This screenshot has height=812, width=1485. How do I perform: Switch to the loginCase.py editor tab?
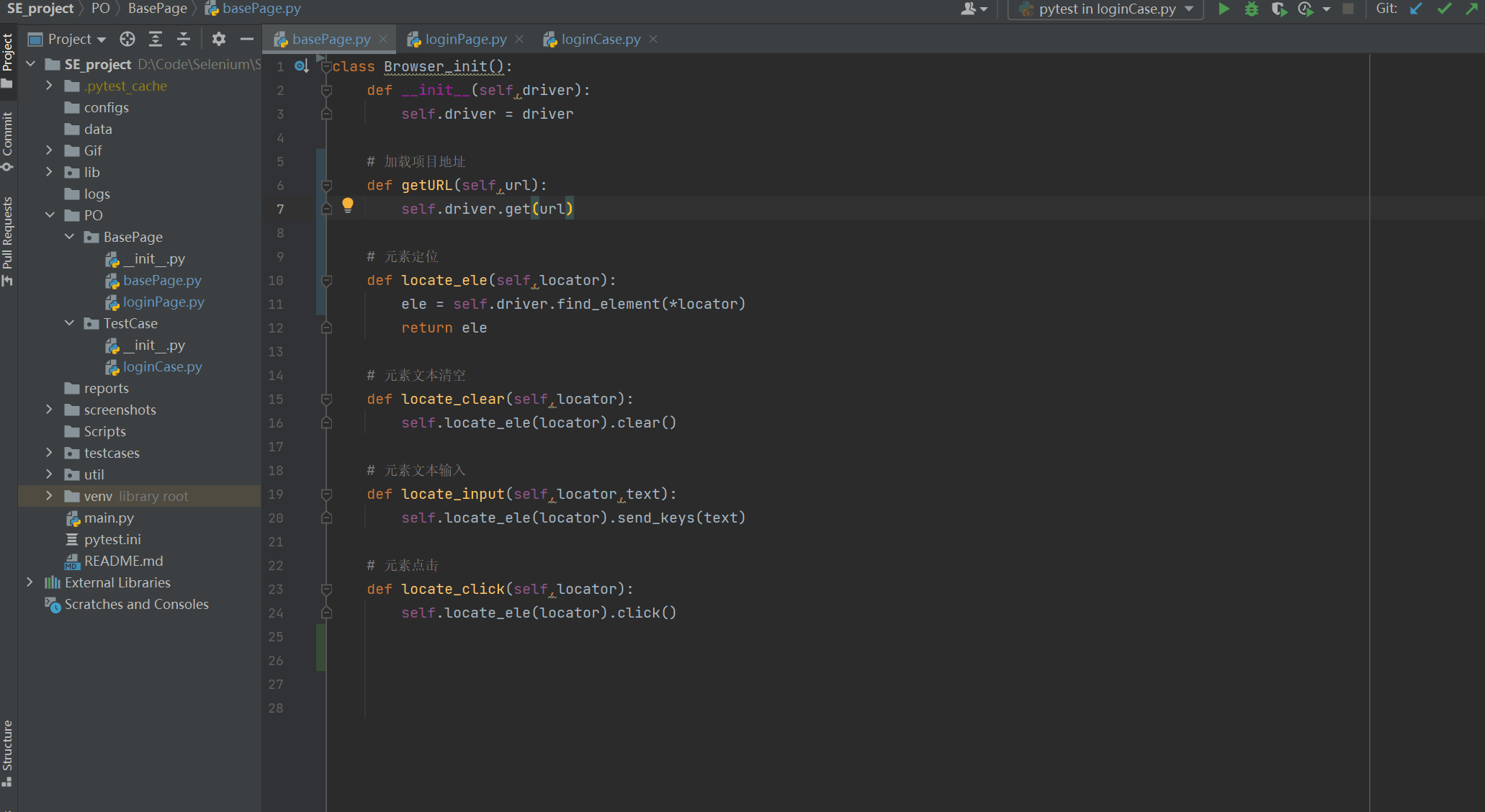[x=601, y=40]
